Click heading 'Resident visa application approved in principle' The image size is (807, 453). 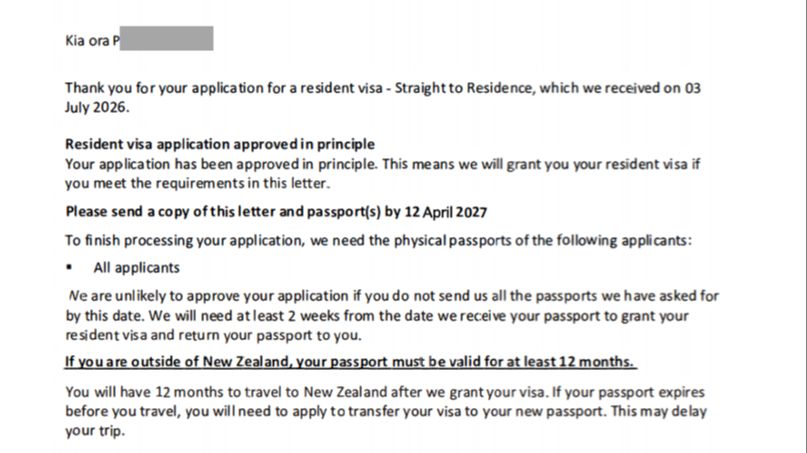[220, 144]
